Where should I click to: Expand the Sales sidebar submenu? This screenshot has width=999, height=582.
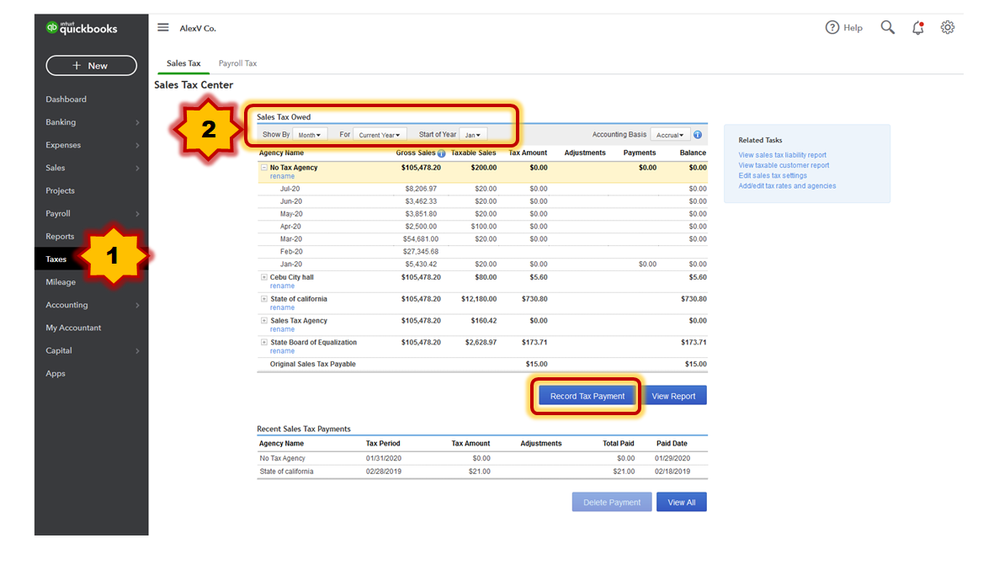click(91, 168)
